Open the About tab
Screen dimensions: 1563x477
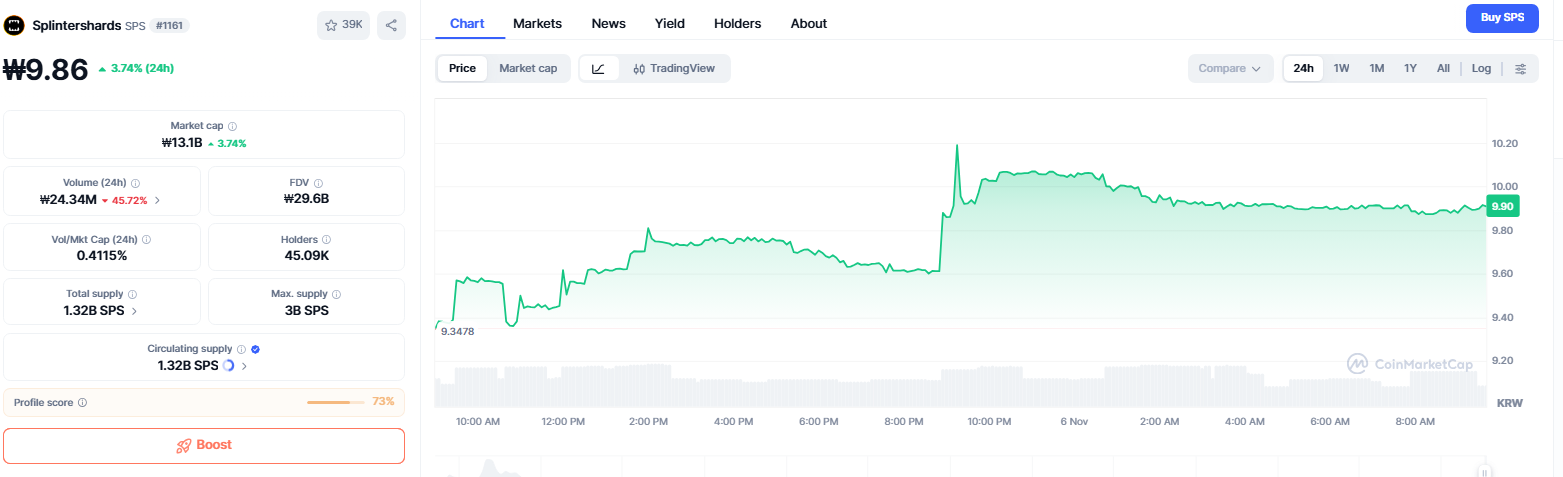point(808,23)
